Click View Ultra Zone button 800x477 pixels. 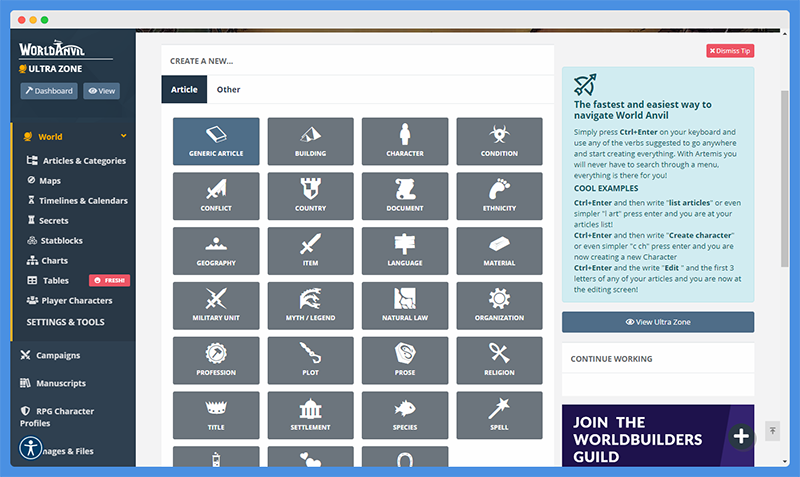(658, 322)
